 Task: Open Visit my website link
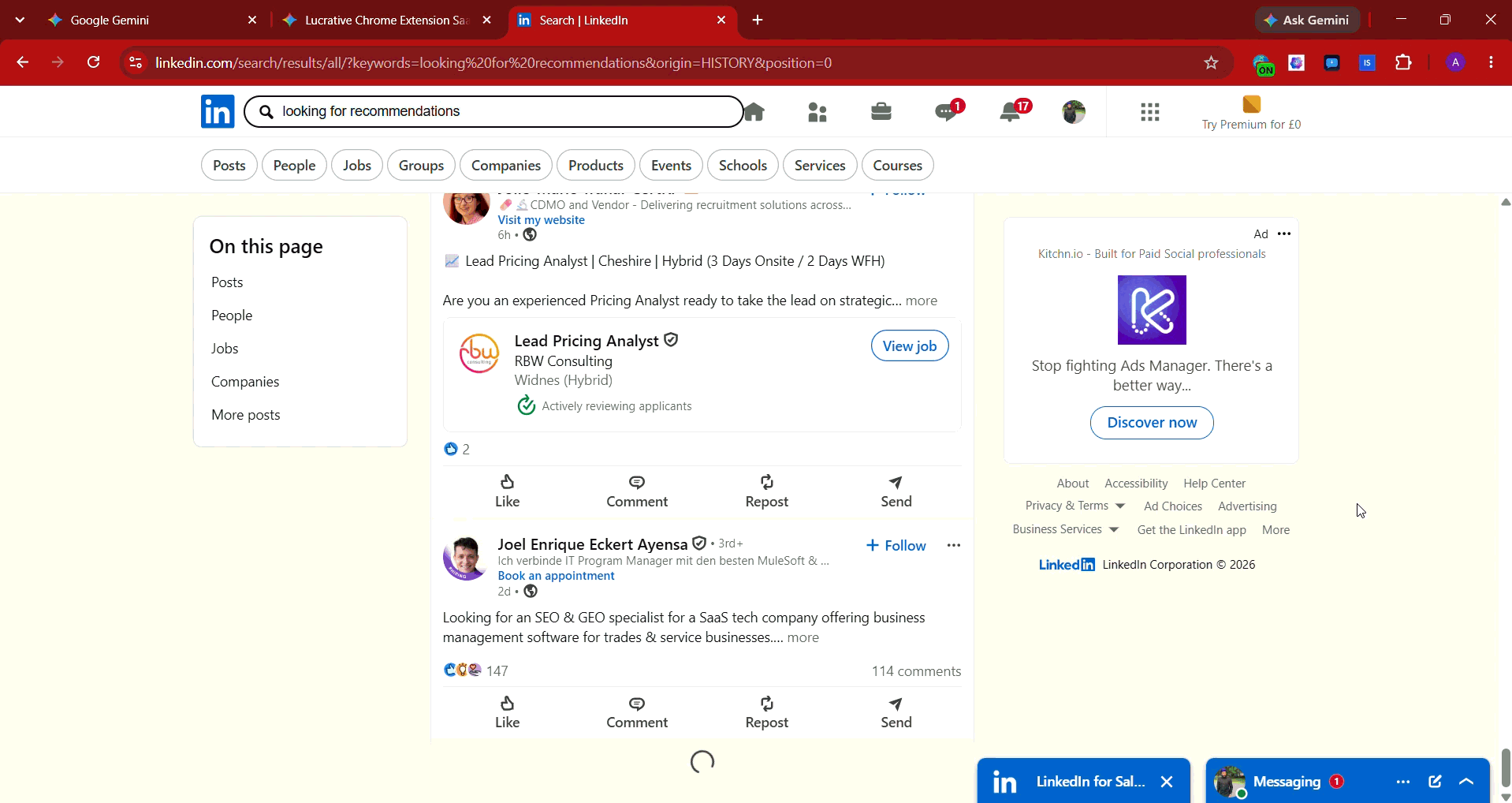coord(541,220)
